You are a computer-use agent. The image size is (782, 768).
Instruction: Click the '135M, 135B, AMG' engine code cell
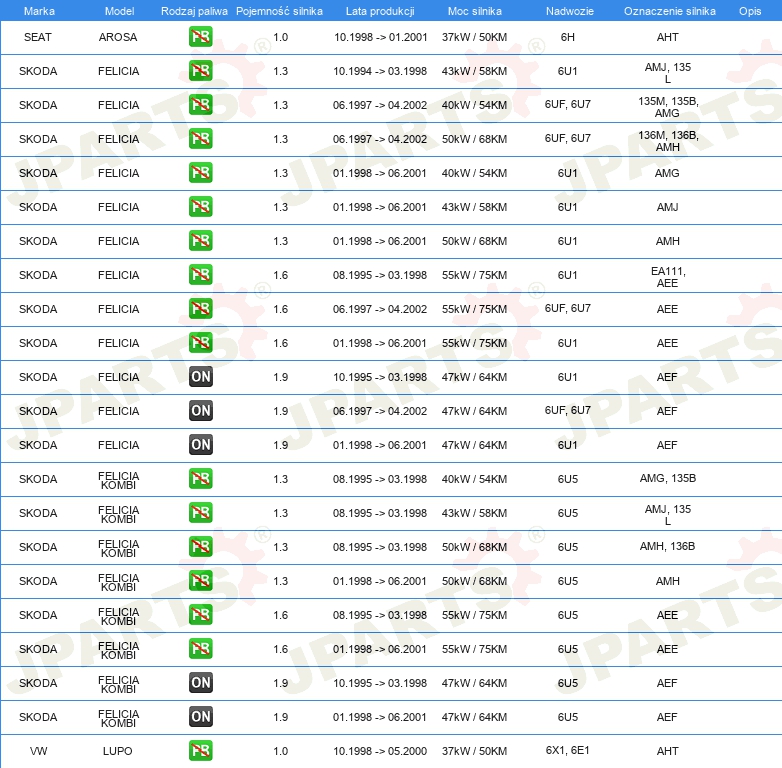point(668,107)
